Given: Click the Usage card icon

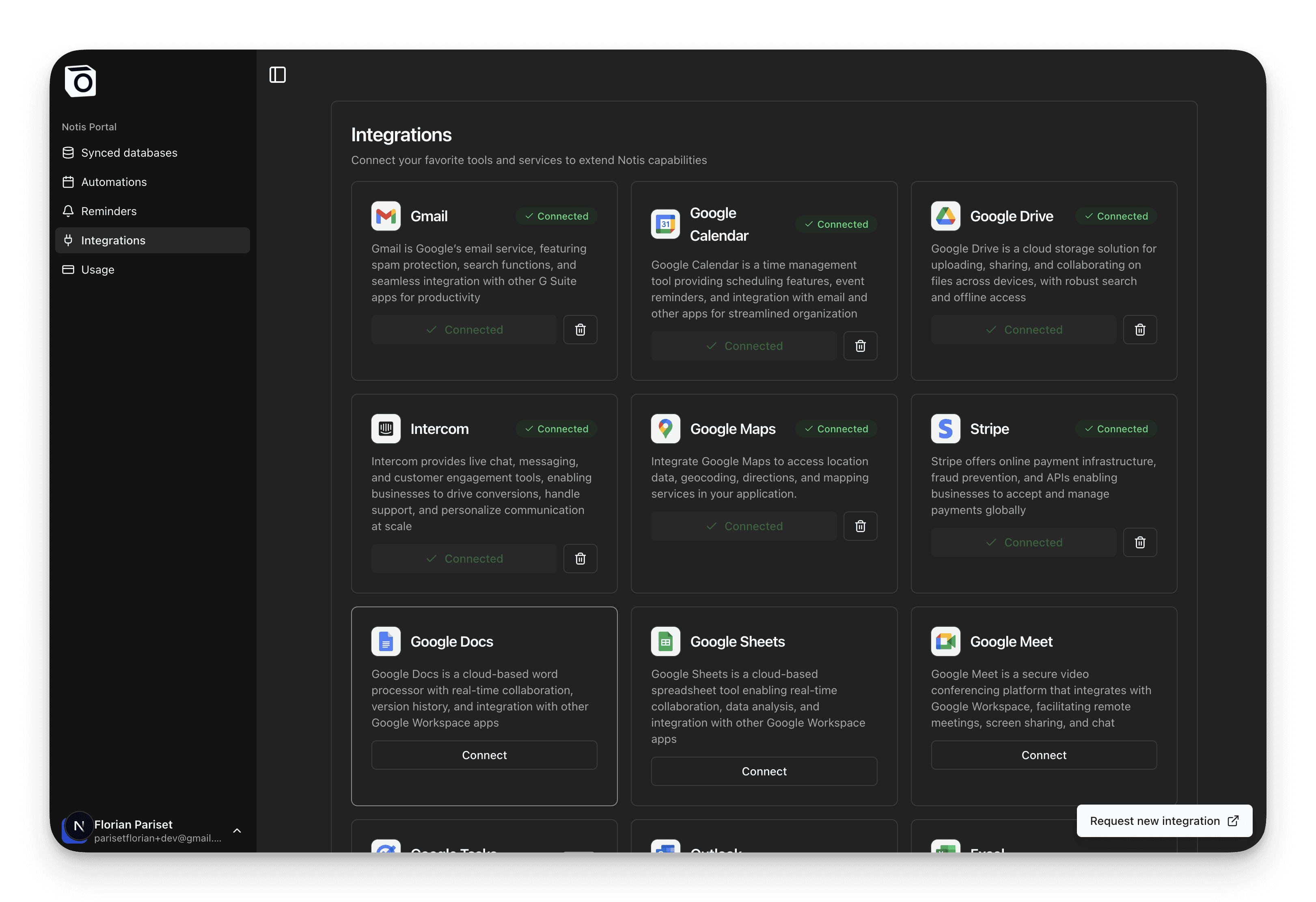Looking at the screenshot, I should click(x=68, y=270).
